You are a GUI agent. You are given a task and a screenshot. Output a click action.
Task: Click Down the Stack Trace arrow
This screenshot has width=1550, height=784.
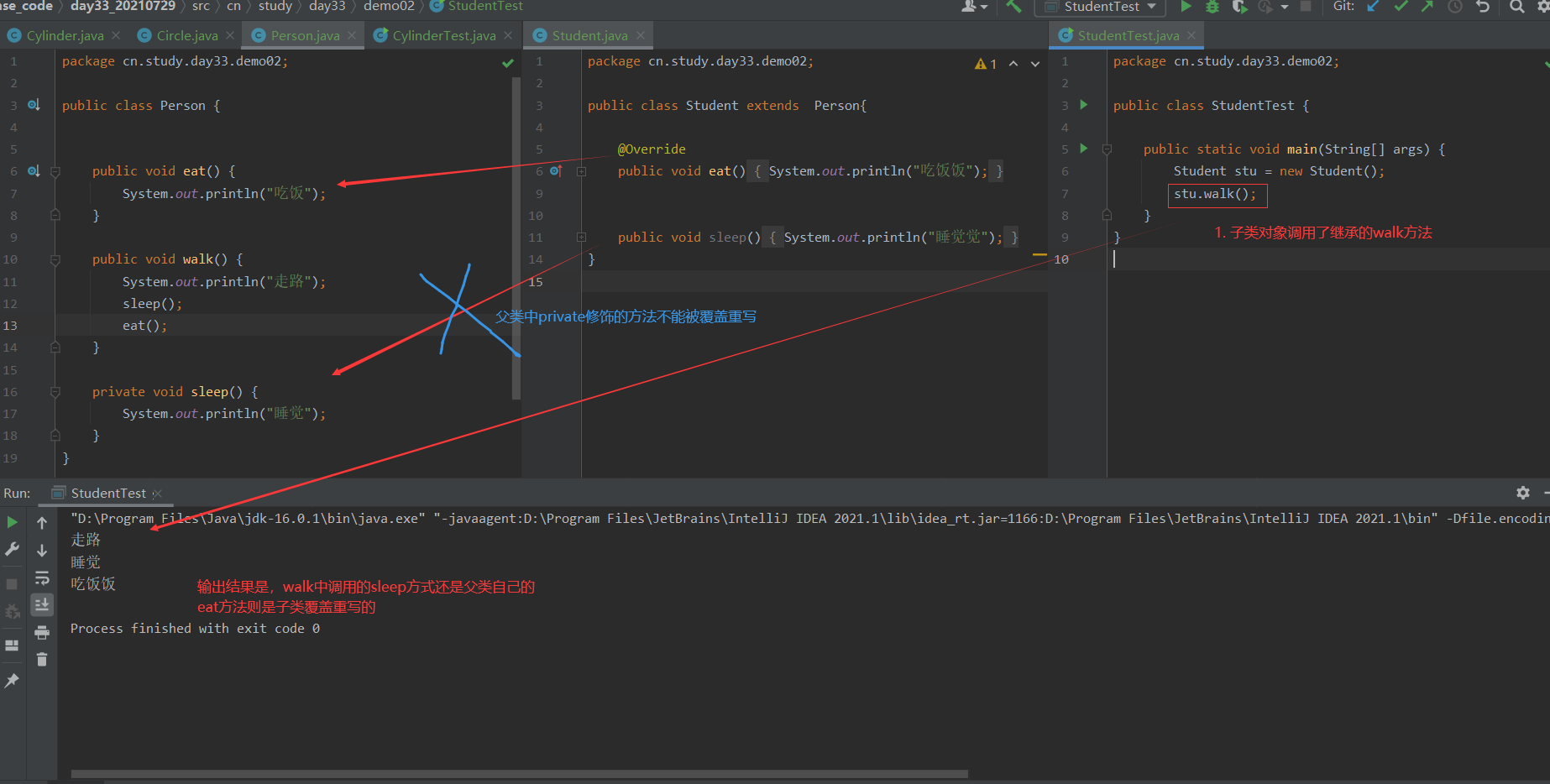point(42,551)
